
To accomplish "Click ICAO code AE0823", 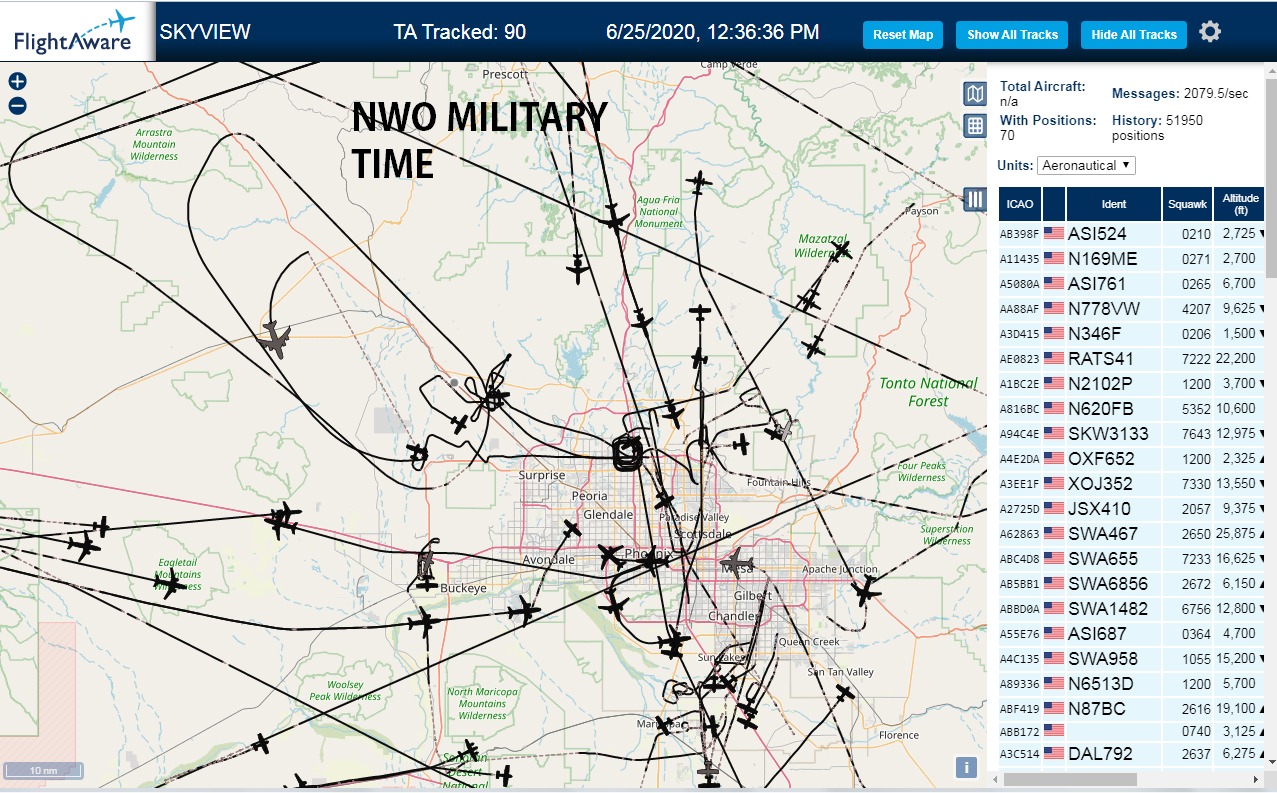I will (x=1019, y=359).
